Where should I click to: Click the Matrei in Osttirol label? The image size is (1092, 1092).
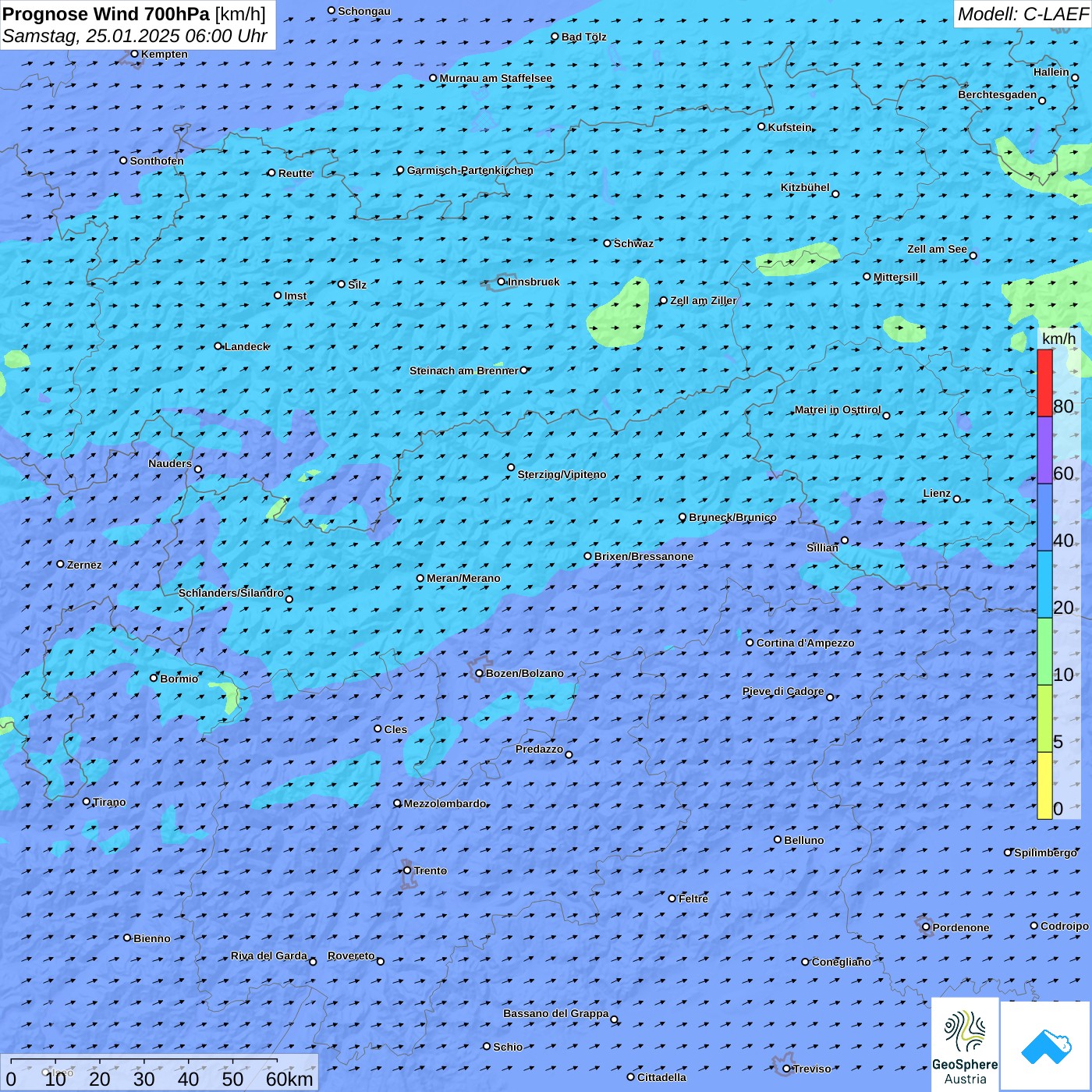(x=838, y=409)
